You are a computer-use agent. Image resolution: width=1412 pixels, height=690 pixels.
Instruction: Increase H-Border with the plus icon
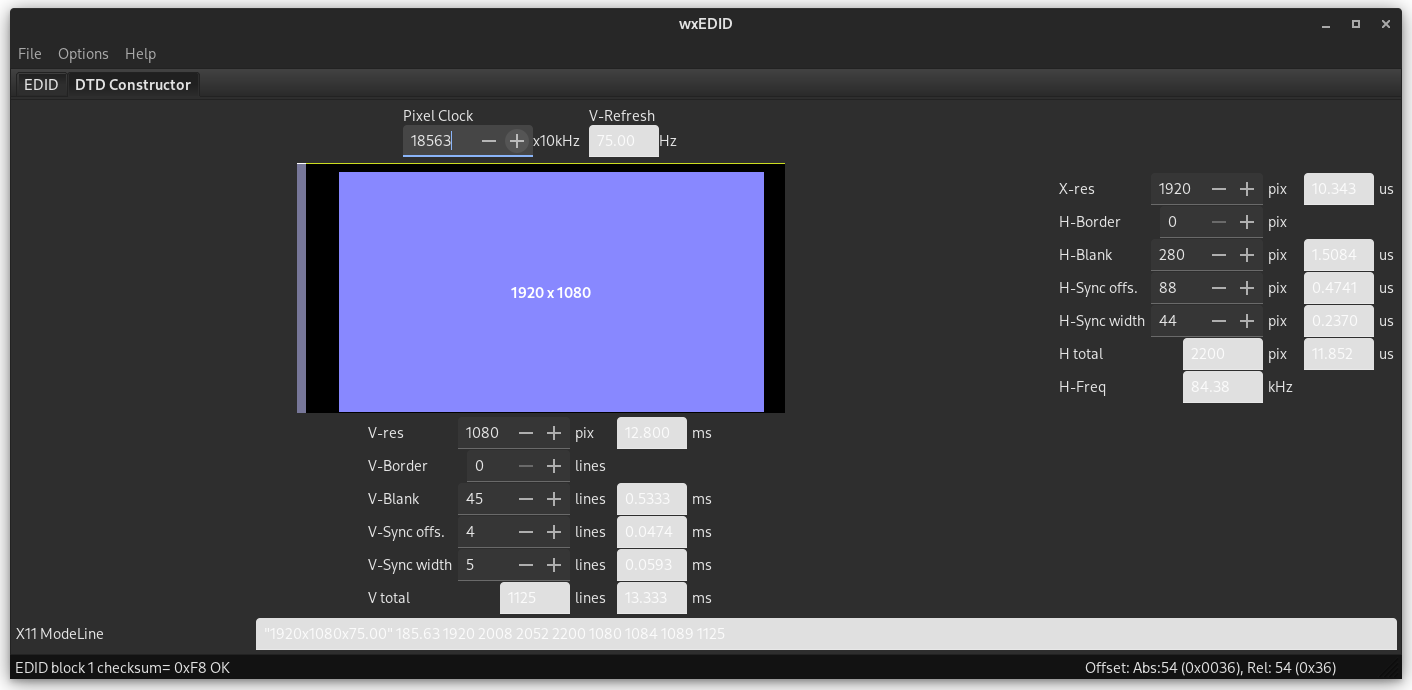1246,222
